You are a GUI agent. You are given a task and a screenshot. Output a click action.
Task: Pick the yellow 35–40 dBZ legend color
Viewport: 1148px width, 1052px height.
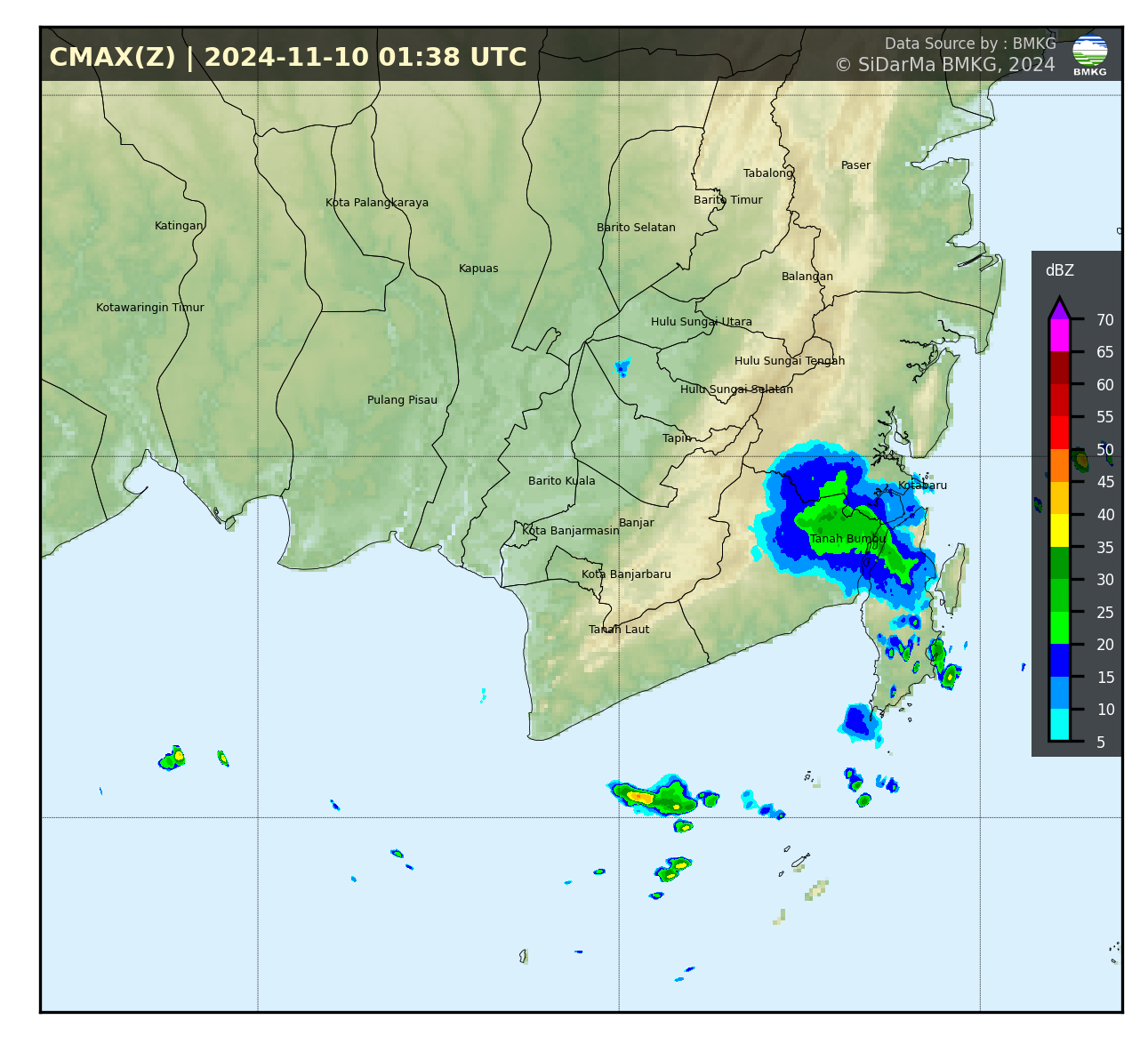[1059, 531]
